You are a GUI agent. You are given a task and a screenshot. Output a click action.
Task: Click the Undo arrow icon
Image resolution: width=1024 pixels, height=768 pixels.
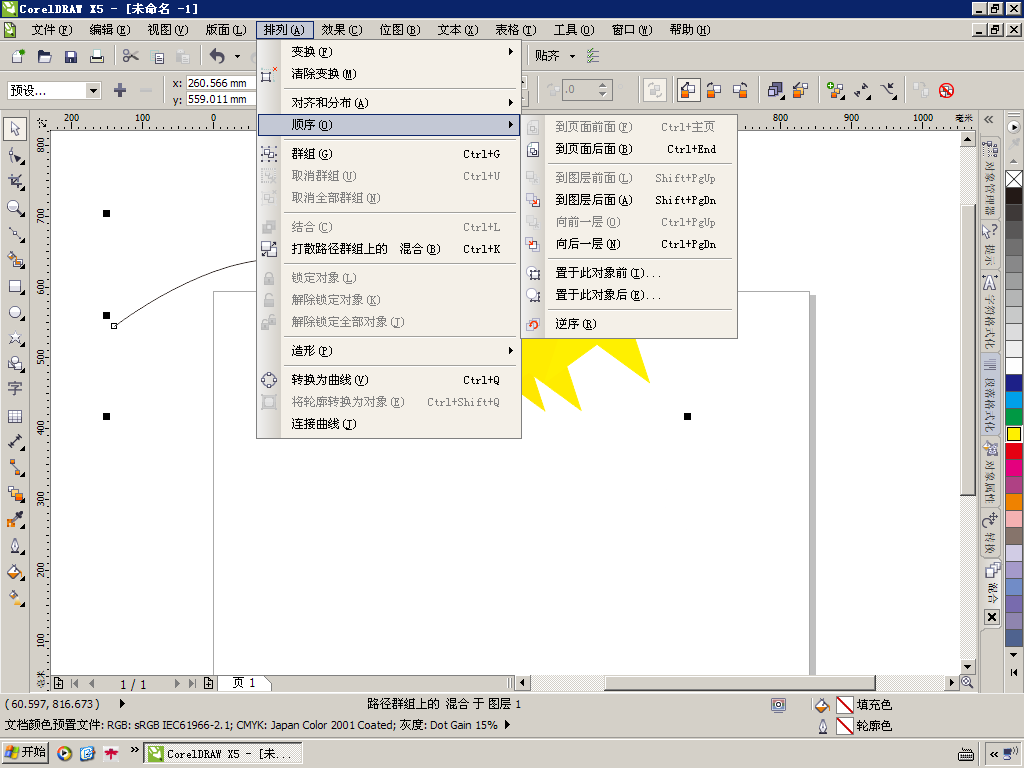pyautogui.click(x=217, y=56)
